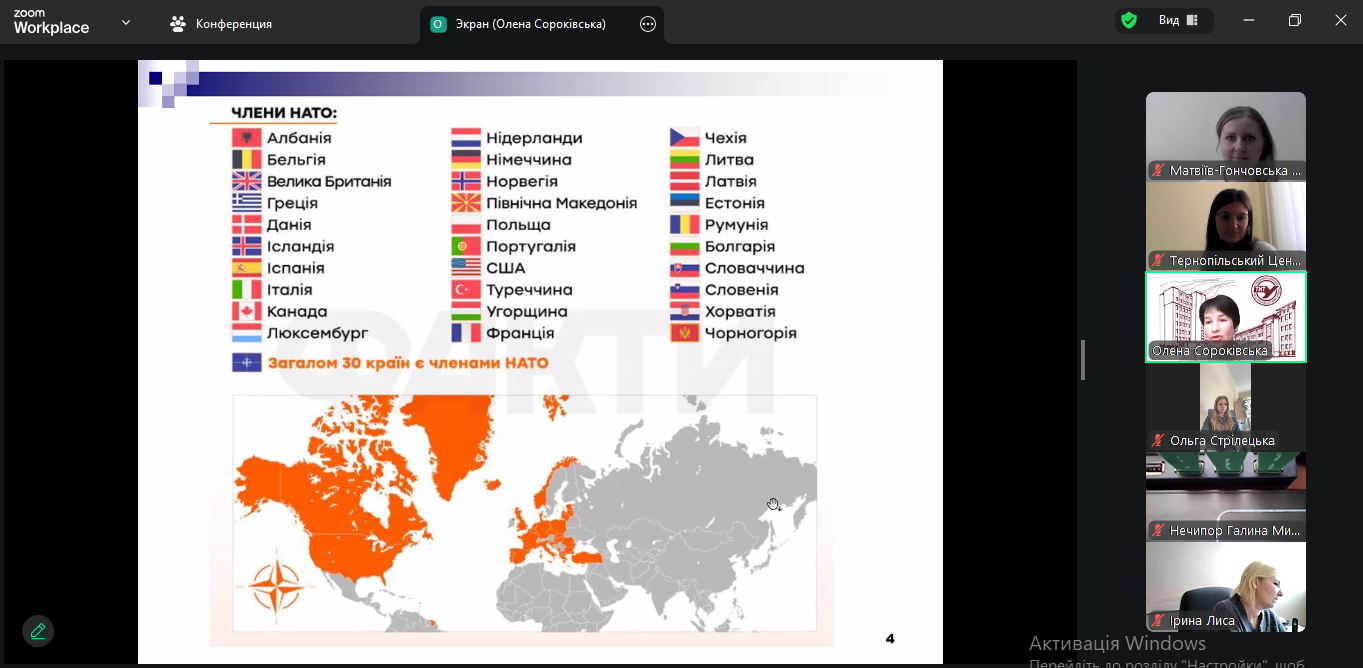Expand the dropdown next to Zoom Workplace

point(126,22)
